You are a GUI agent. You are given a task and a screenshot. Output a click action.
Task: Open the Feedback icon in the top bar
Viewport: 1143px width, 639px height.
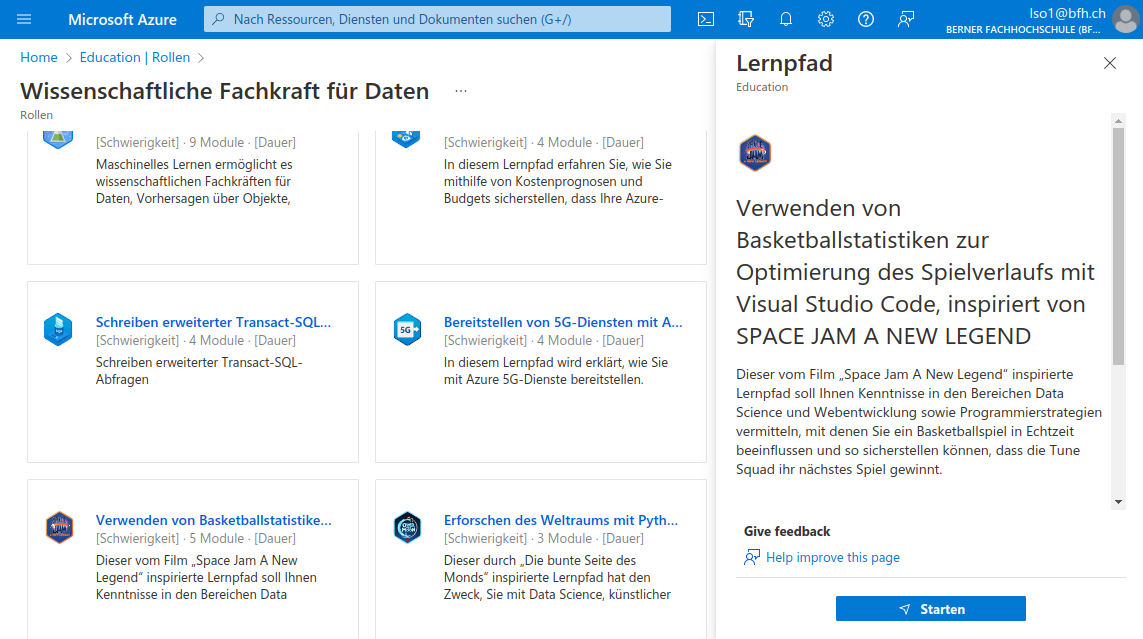click(x=906, y=19)
